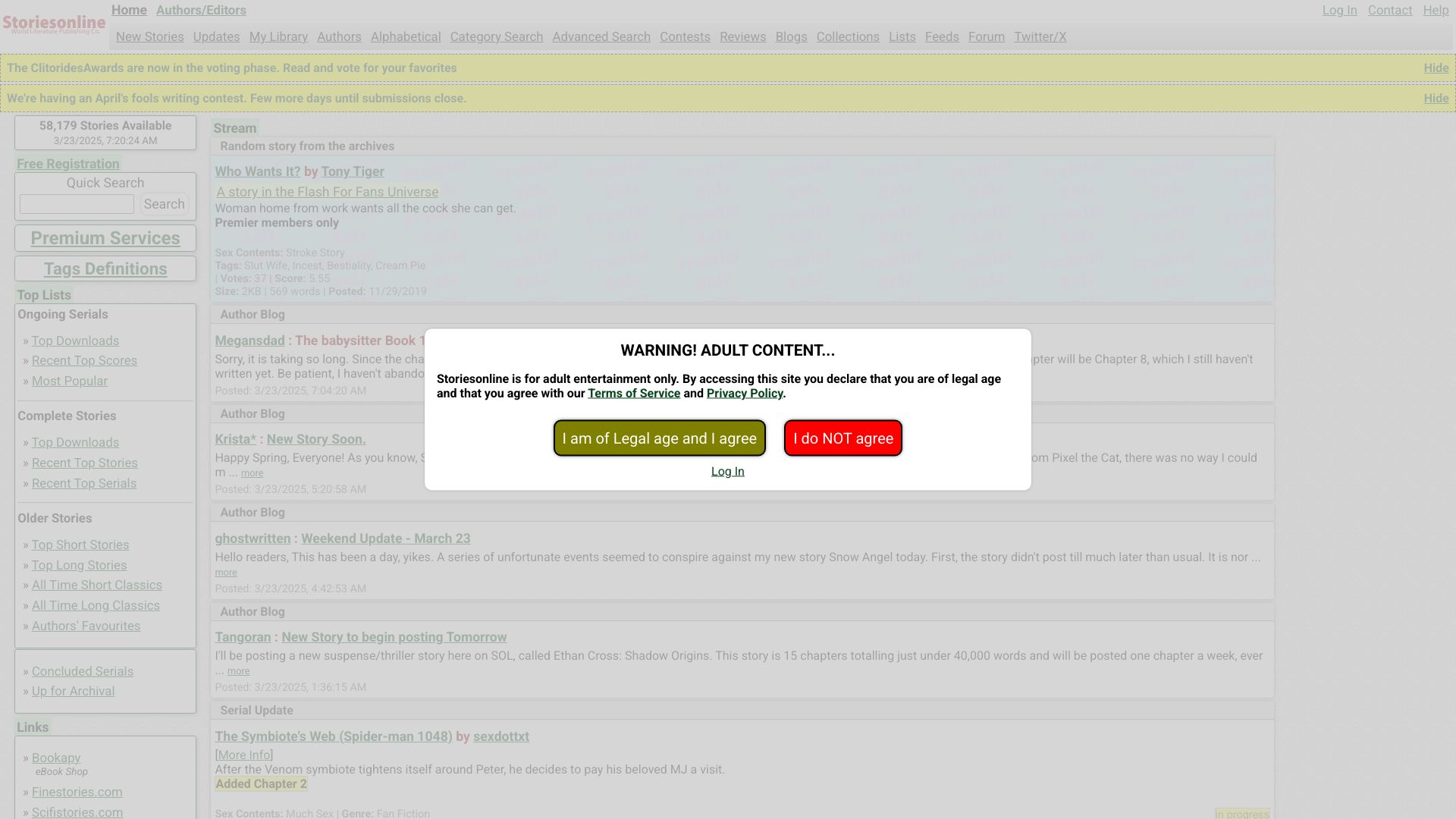This screenshot has width=1456, height=819.
Task: Open the Advanced Search menu item
Action: (x=601, y=37)
